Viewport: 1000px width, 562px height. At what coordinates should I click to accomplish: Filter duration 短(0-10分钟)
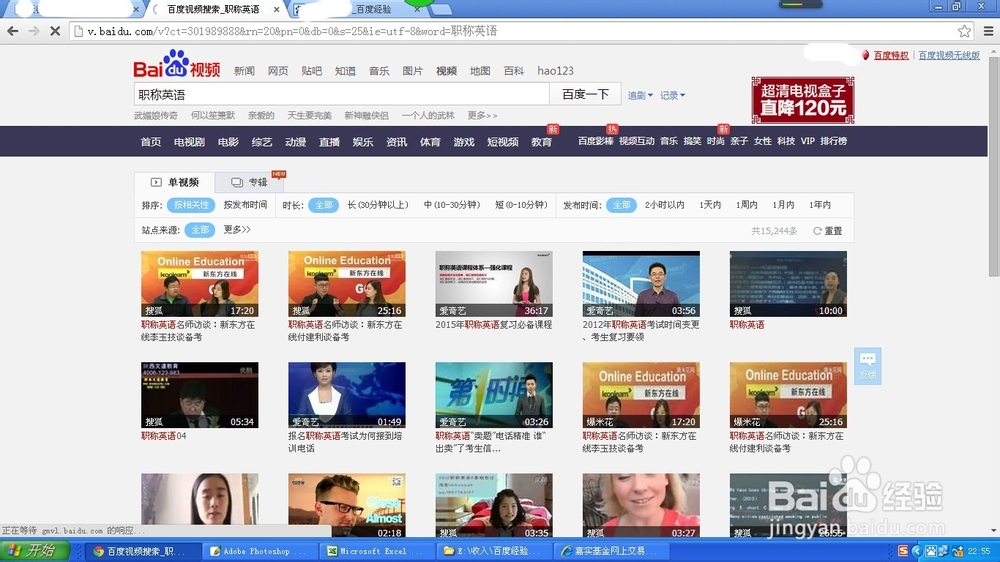pos(521,205)
